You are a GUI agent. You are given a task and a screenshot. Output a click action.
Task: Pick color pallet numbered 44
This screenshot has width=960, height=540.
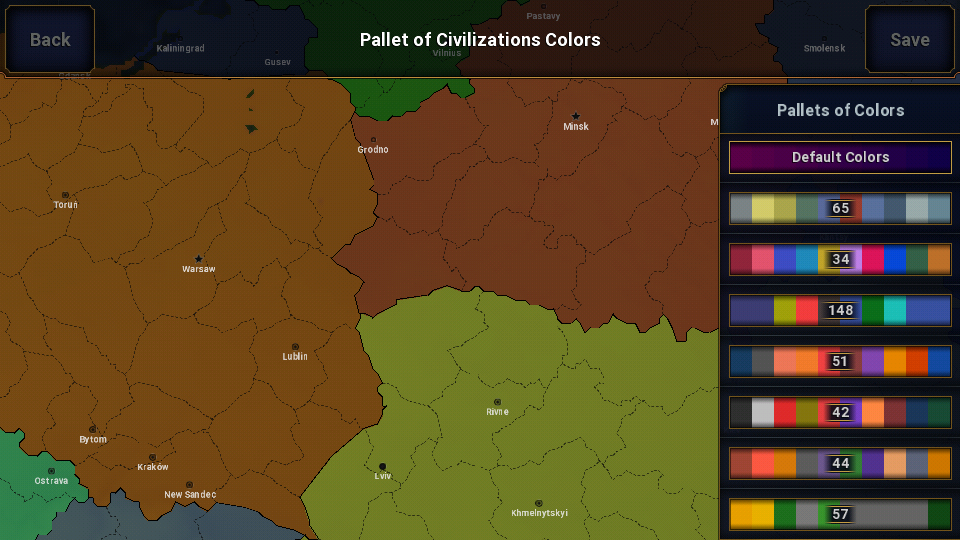coord(840,463)
